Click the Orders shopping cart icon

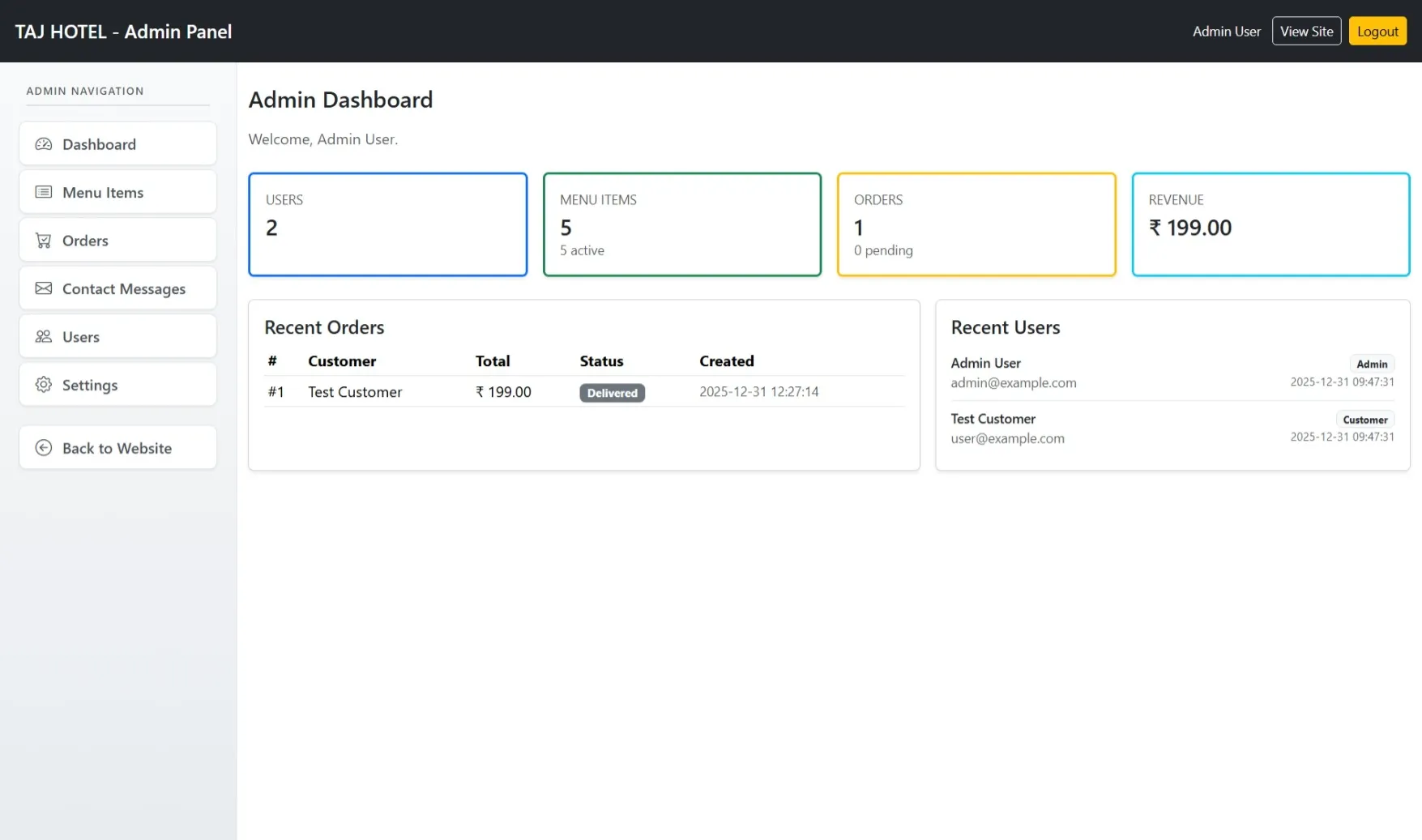(x=44, y=241)
